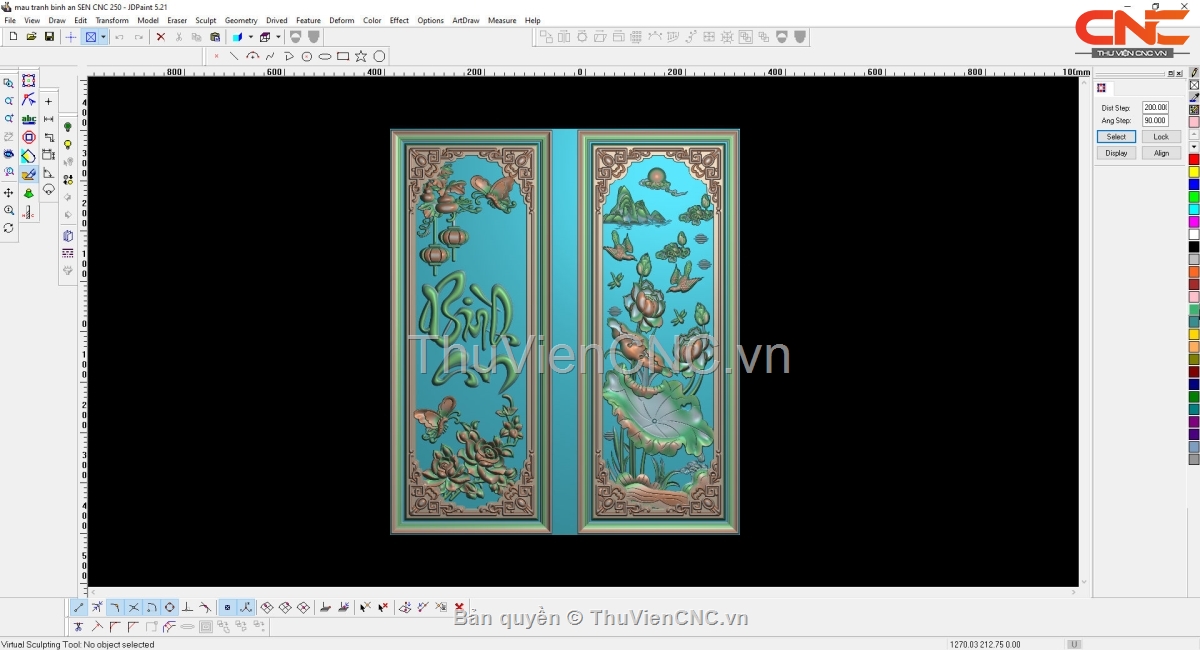Select the abc text tool
The image size is (1200, 650).
(28, 119)
